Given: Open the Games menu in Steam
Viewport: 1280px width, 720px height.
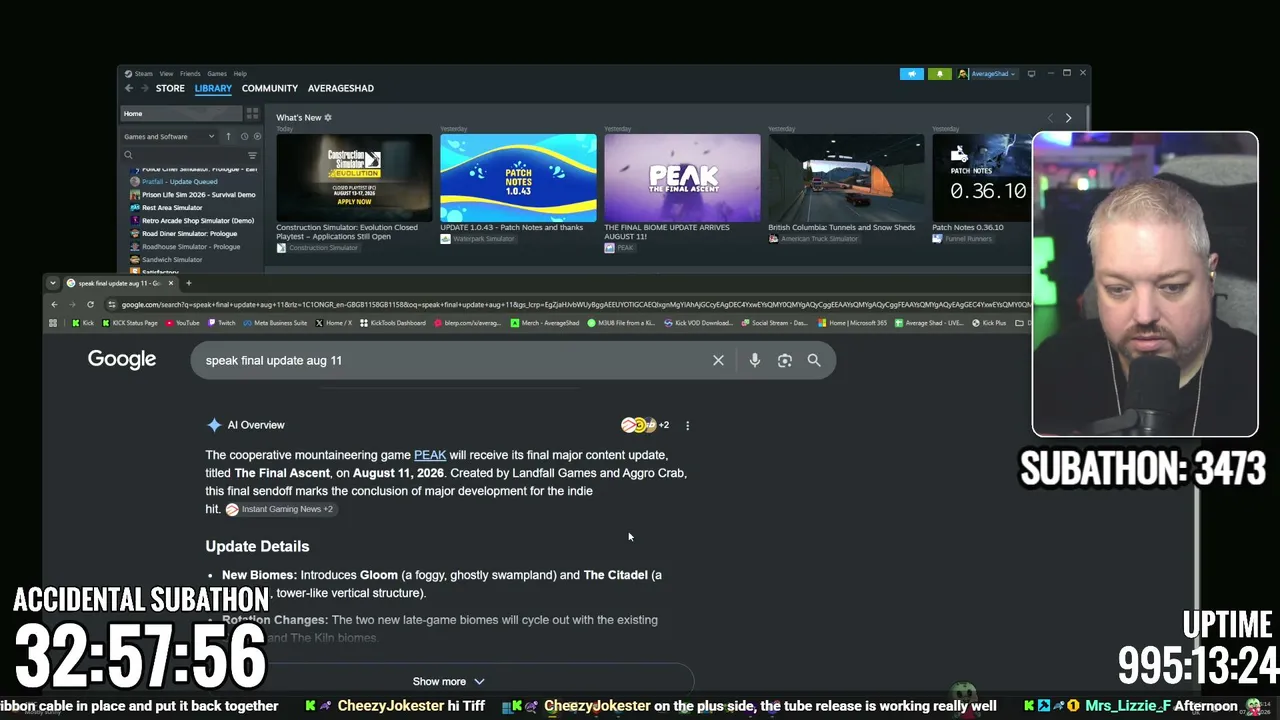Looking at the screenshot, I should (217, 74).
